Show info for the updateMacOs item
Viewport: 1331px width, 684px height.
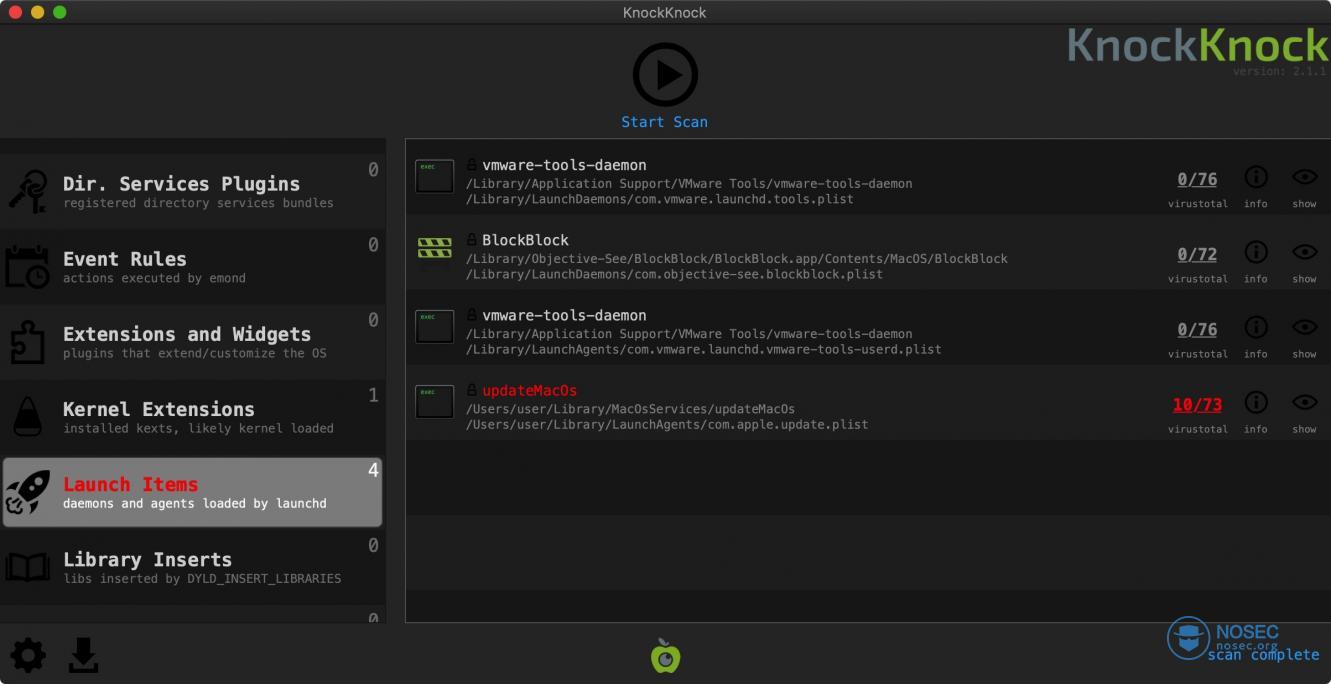[1256, 403]
